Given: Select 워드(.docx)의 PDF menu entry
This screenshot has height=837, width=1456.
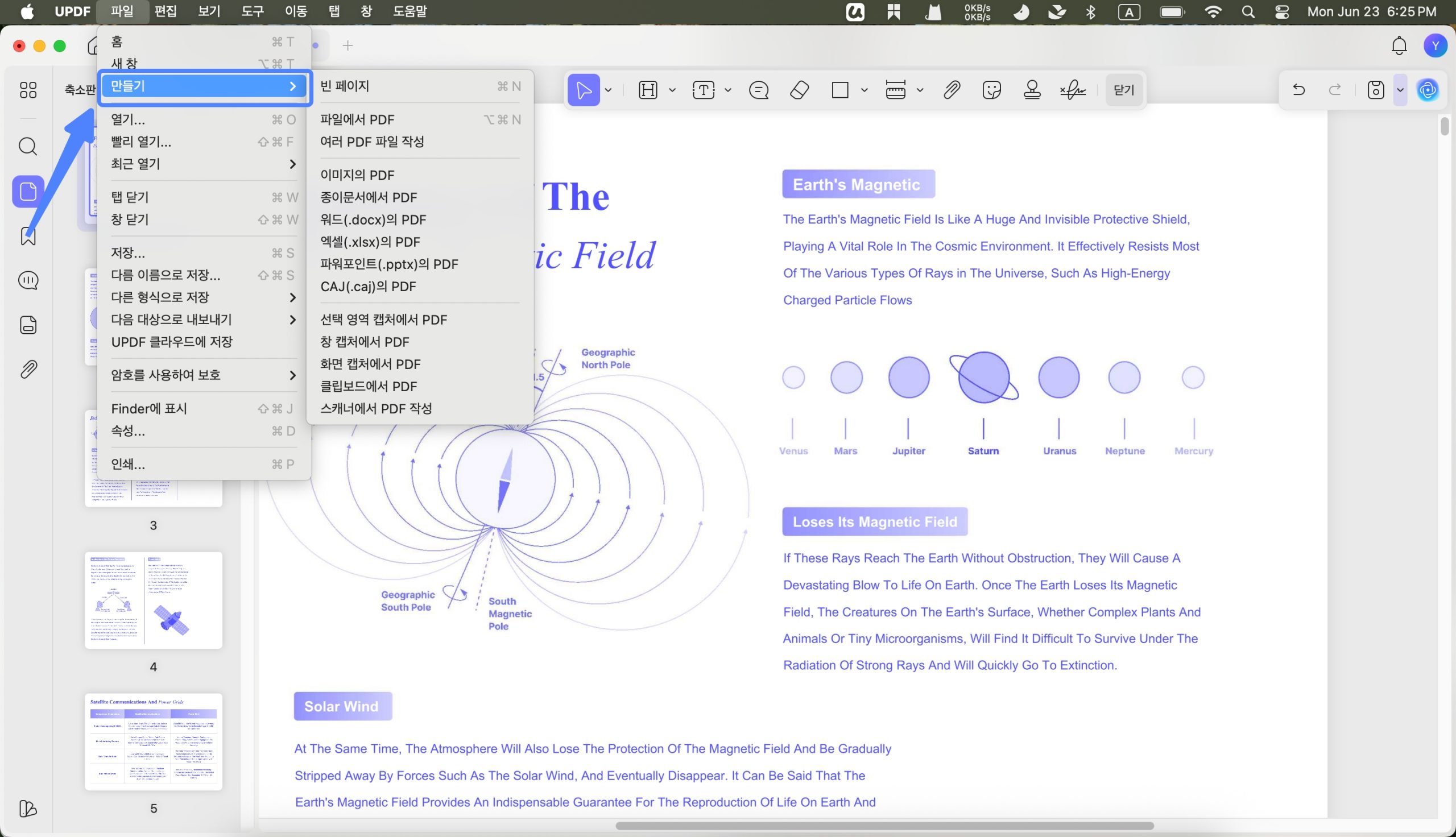Looking at the screenshot, I should coord(420,219).
